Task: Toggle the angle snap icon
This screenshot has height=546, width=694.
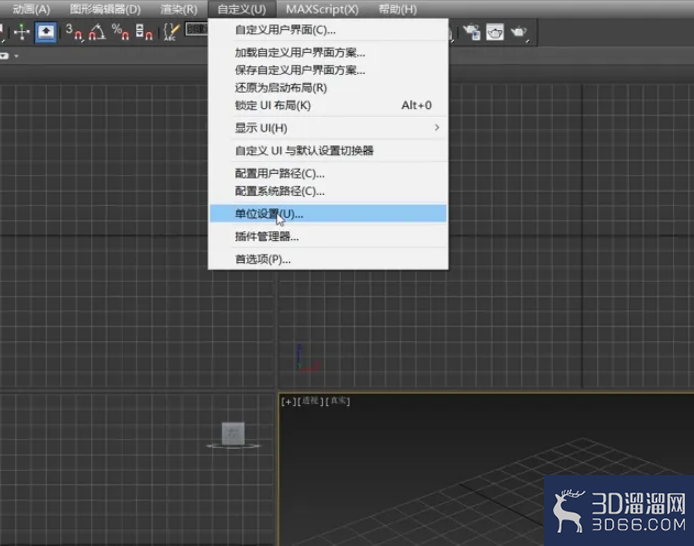Action: coord(97,32)
